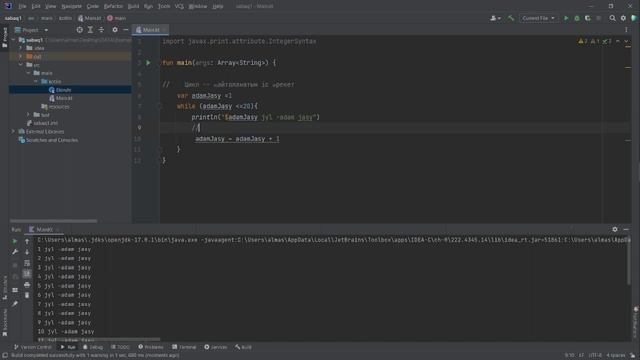Open the Debug tool window button
Image resolution: width=640 pixels, height=360 pixels.
pyautogui.click(x=93, y=347)
